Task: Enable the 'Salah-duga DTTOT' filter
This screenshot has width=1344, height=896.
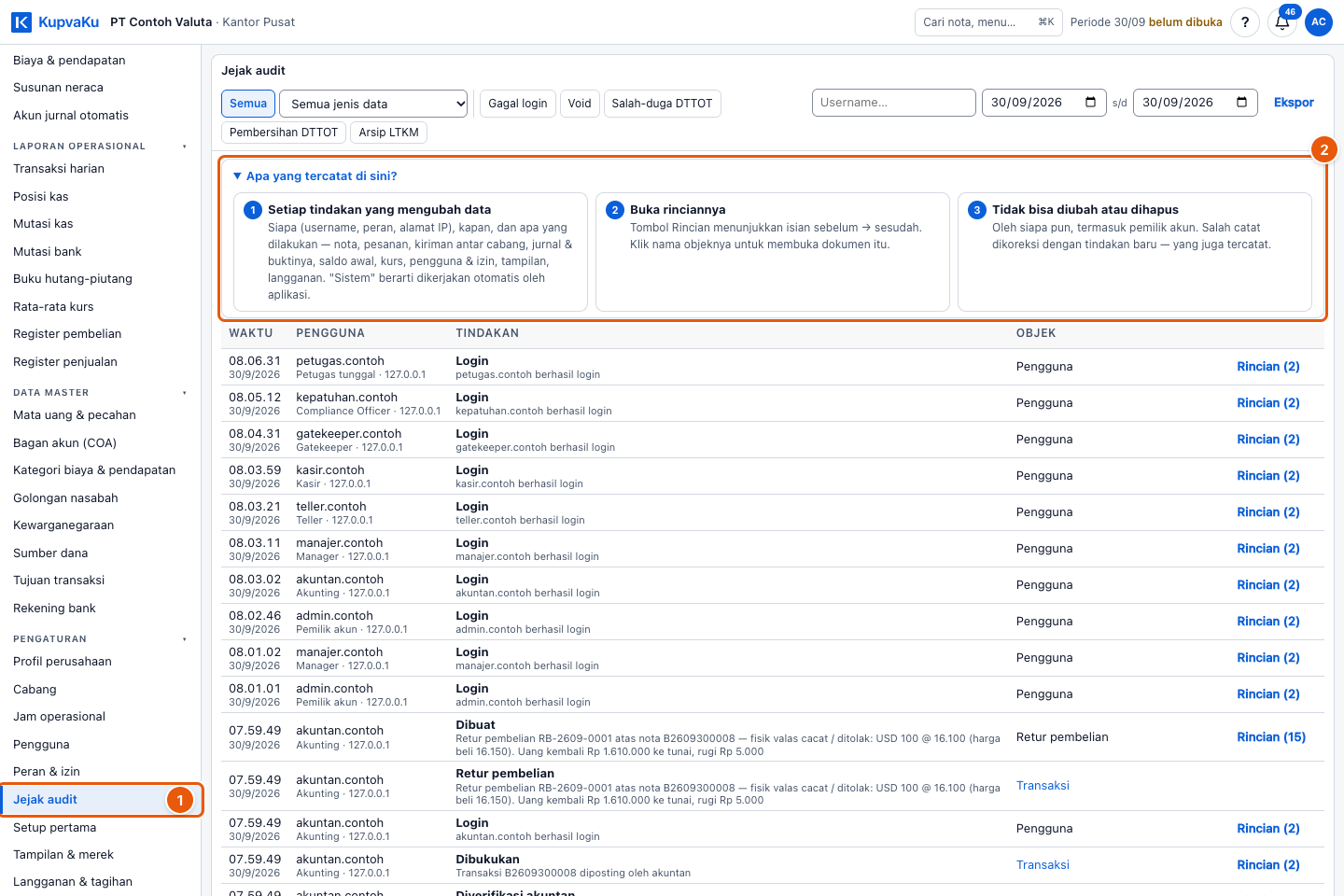Action: pos(662,104)
